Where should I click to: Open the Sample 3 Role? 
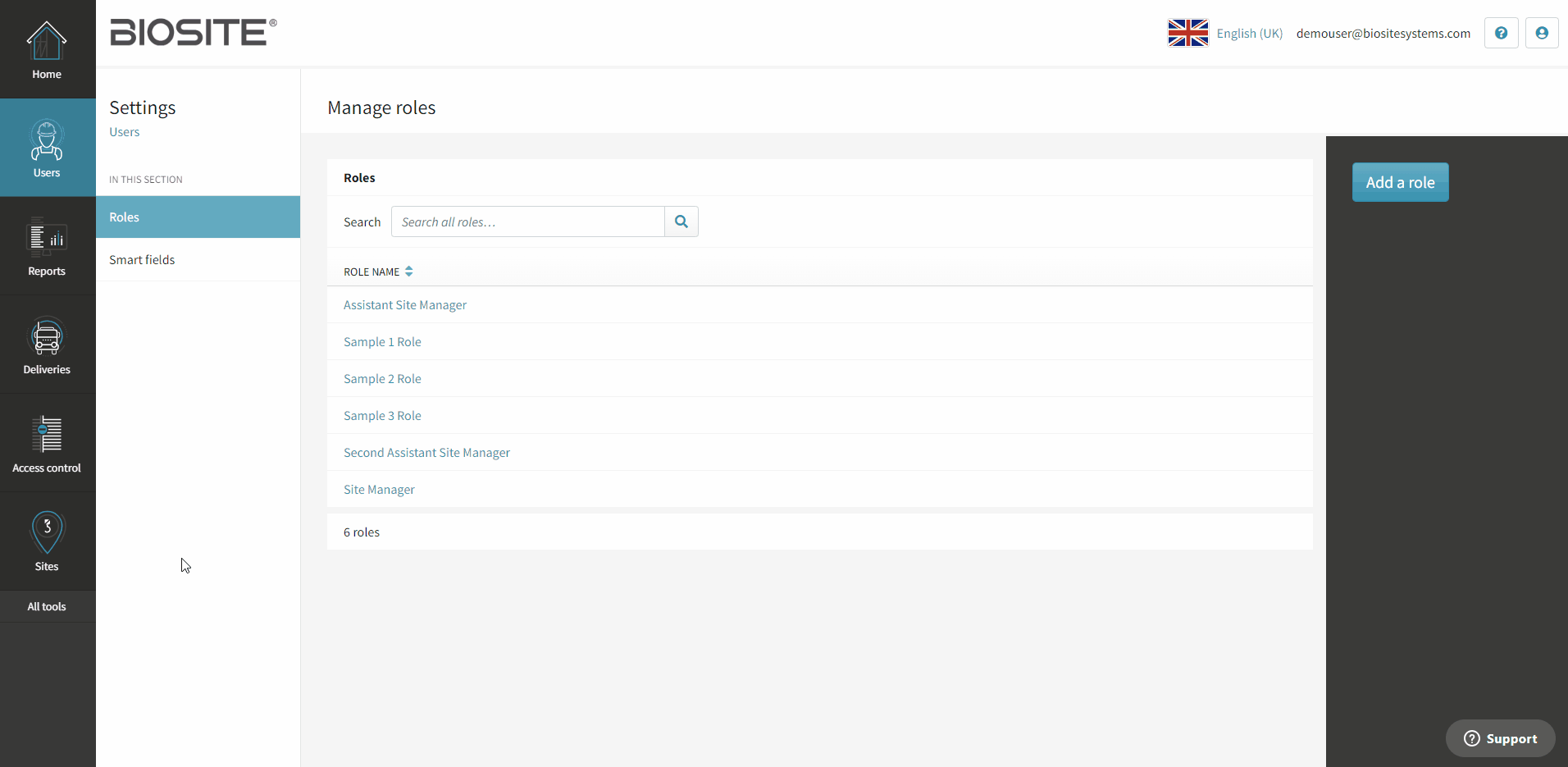[382, 416]
